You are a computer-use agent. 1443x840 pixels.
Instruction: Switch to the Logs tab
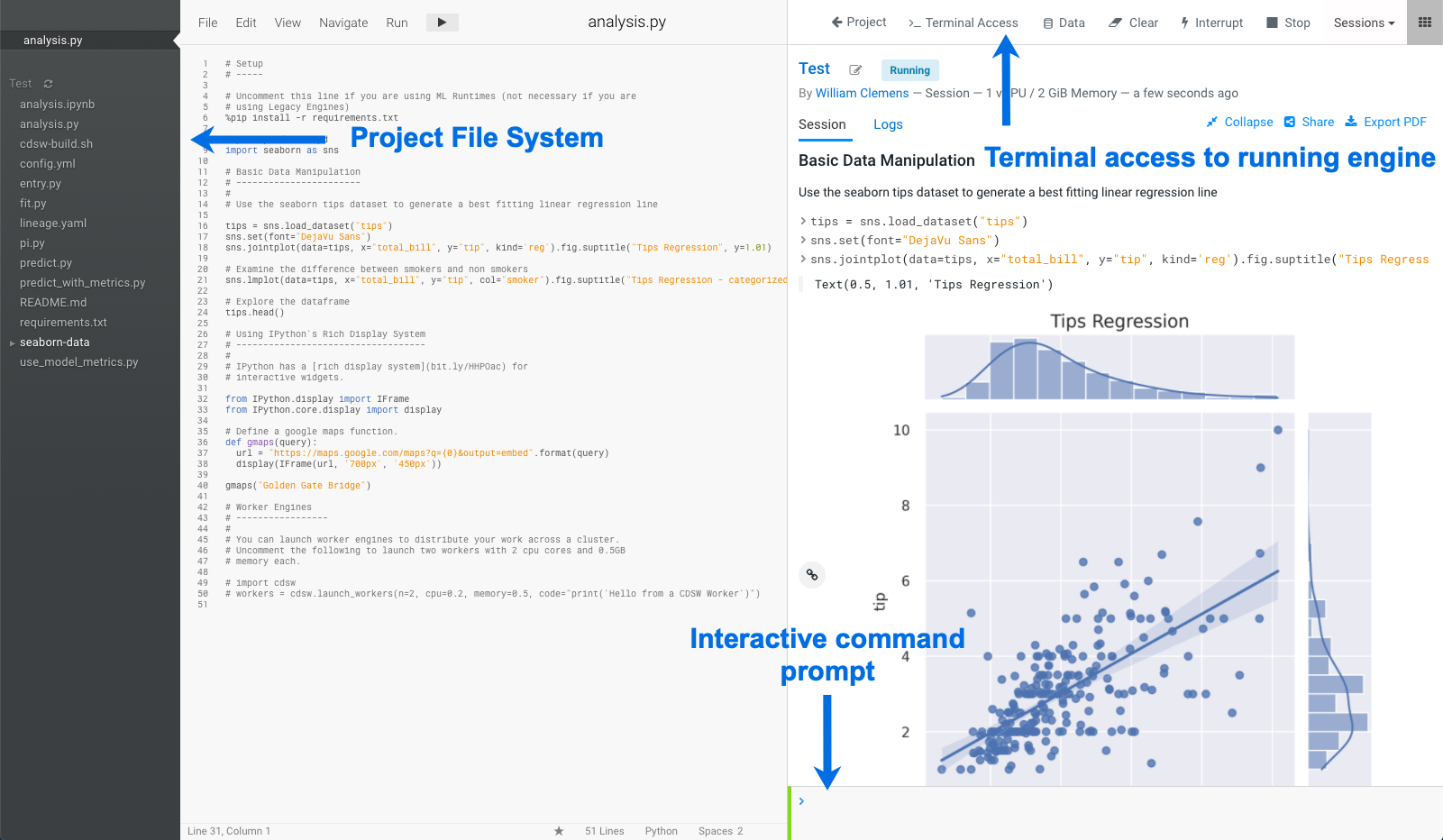[x=888, y=124]
